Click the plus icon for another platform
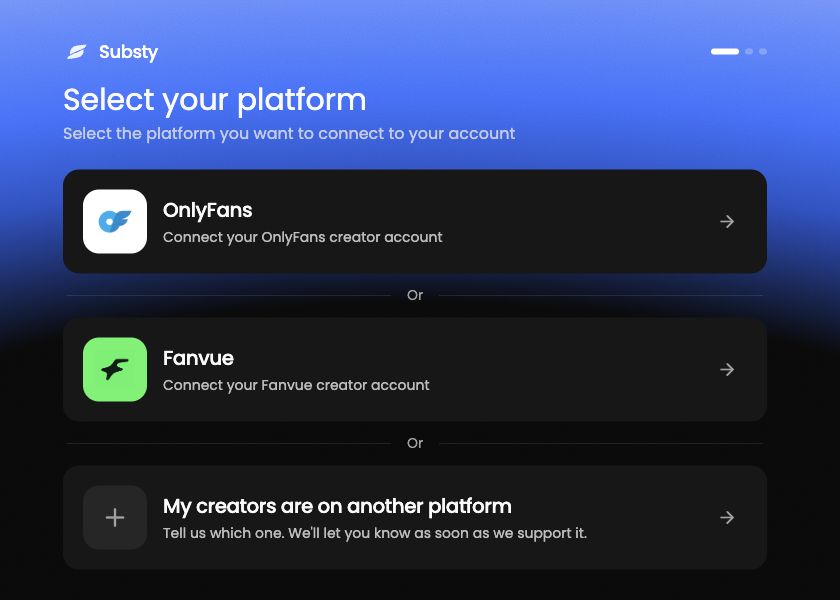 [x=115, y=518]
